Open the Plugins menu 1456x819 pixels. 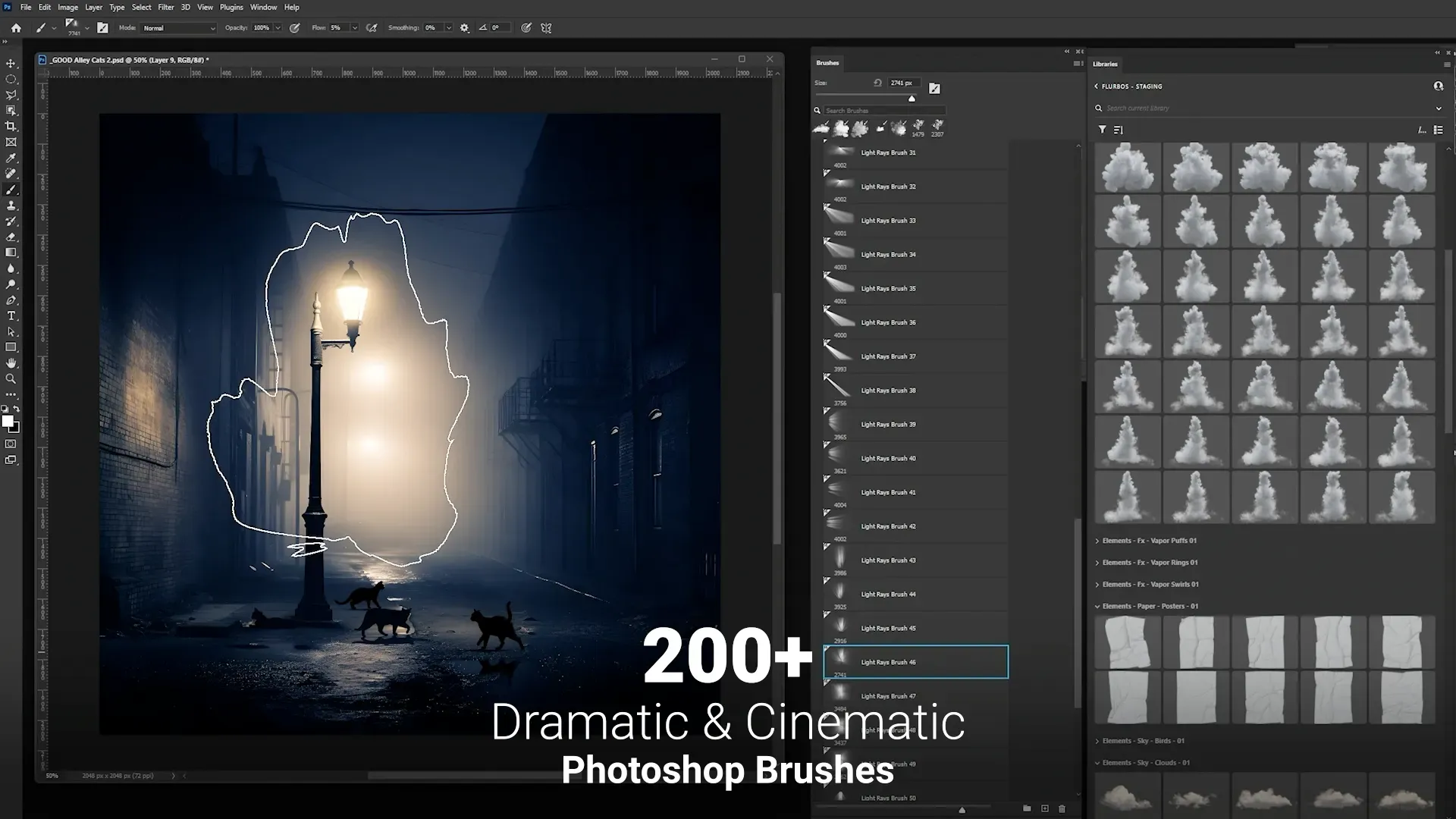(x=231, y=7)
